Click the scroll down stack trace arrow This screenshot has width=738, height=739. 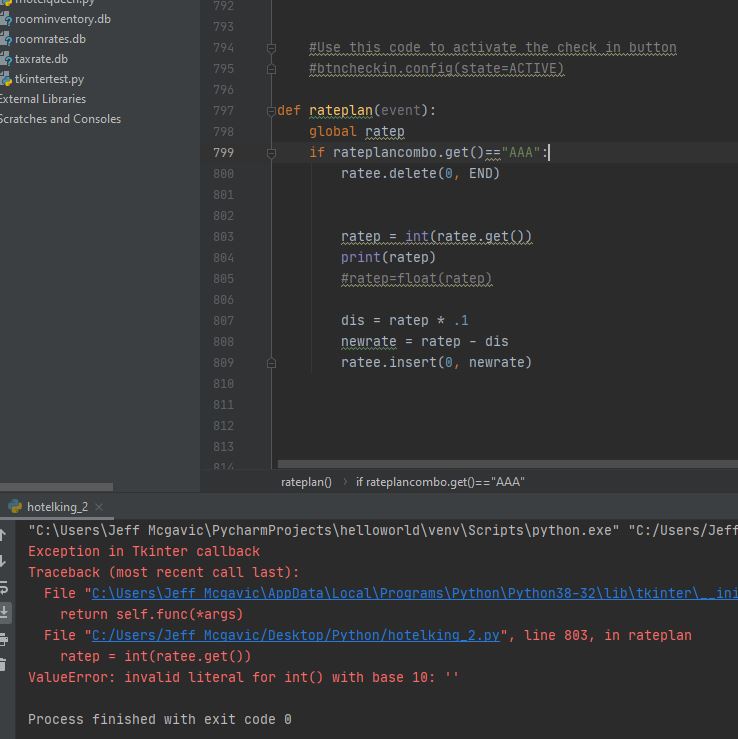[4, 561]
